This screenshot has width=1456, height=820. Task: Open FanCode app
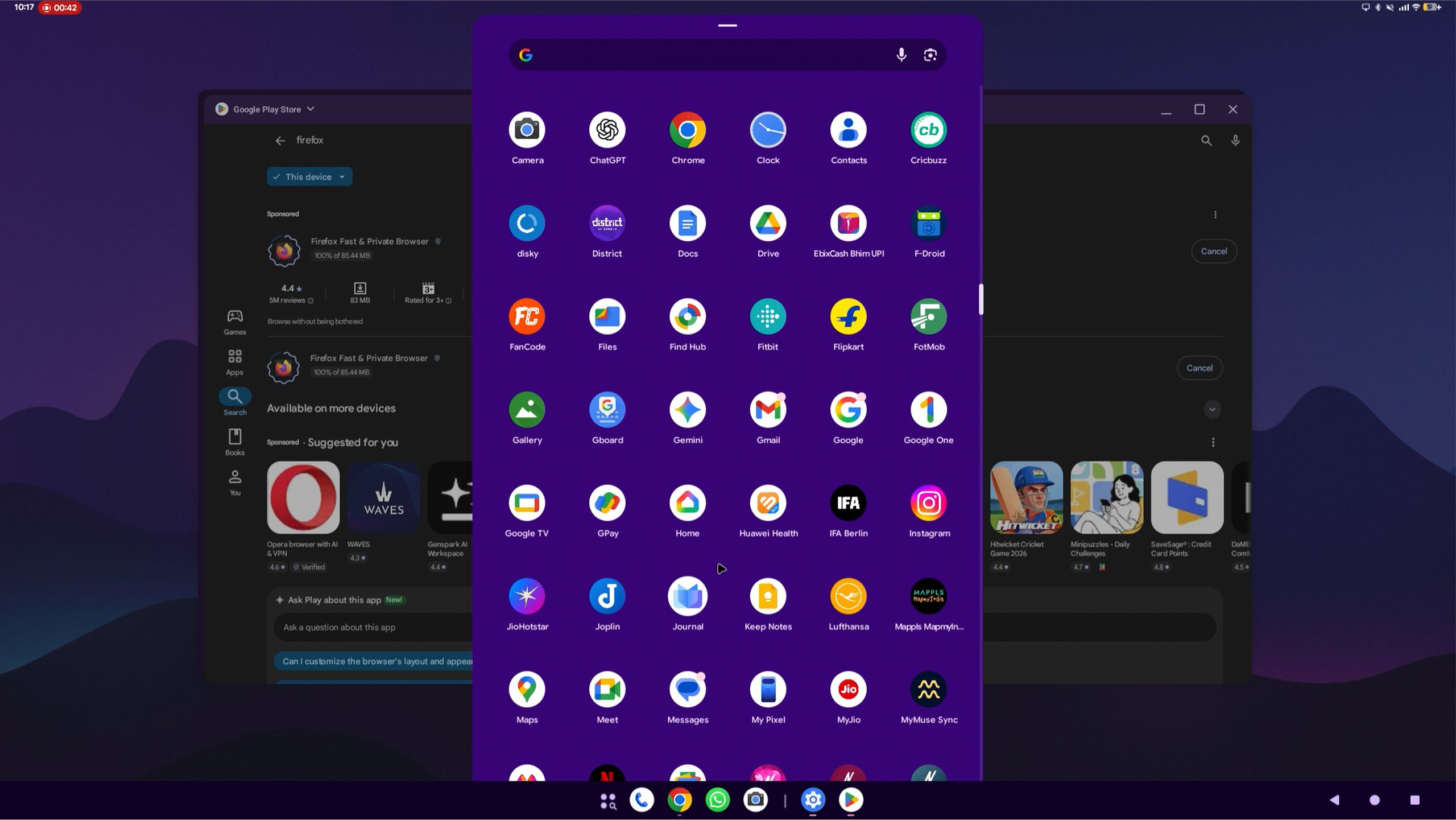point(527,317)
